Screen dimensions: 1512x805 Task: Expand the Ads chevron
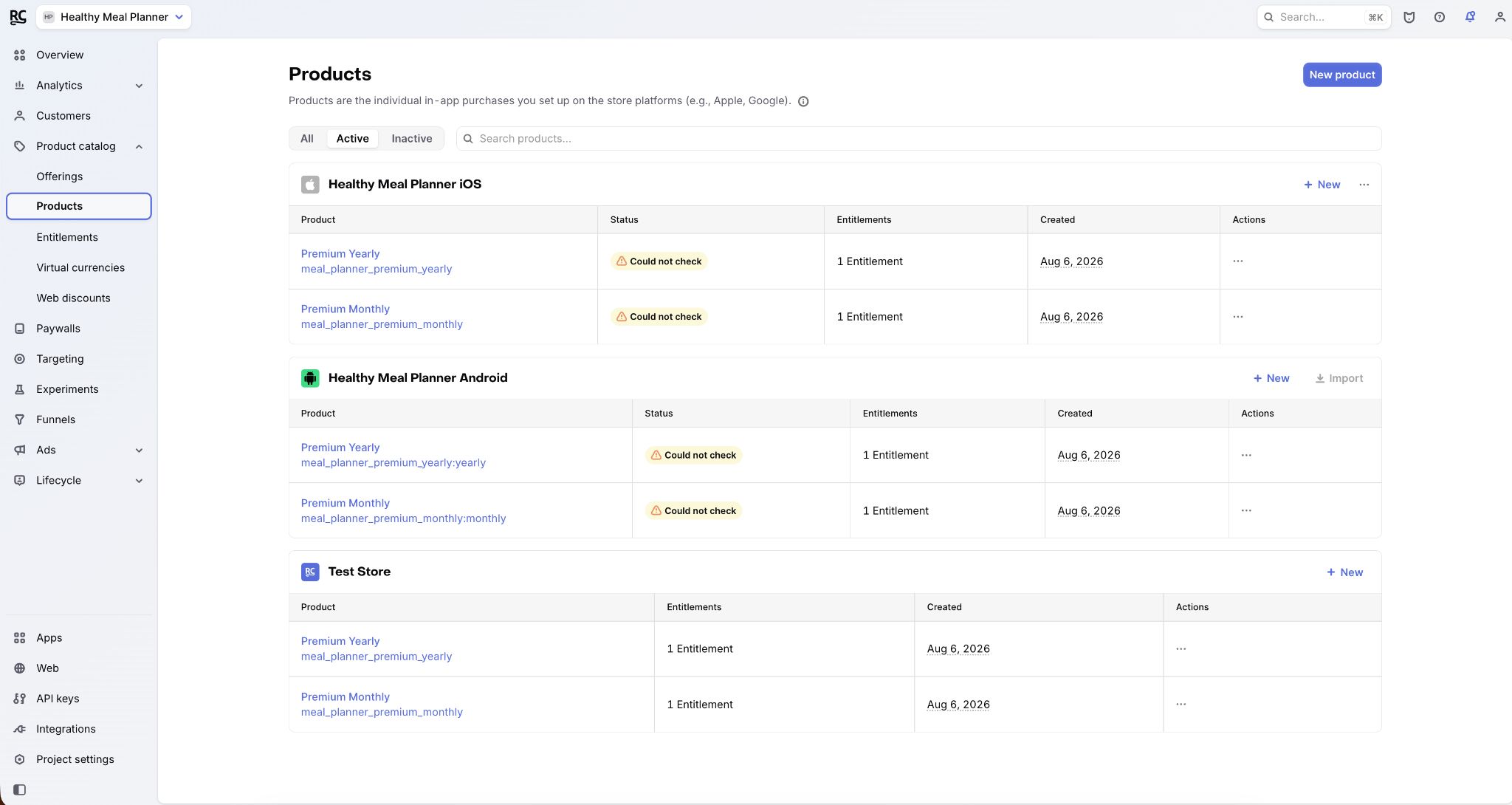139,450
